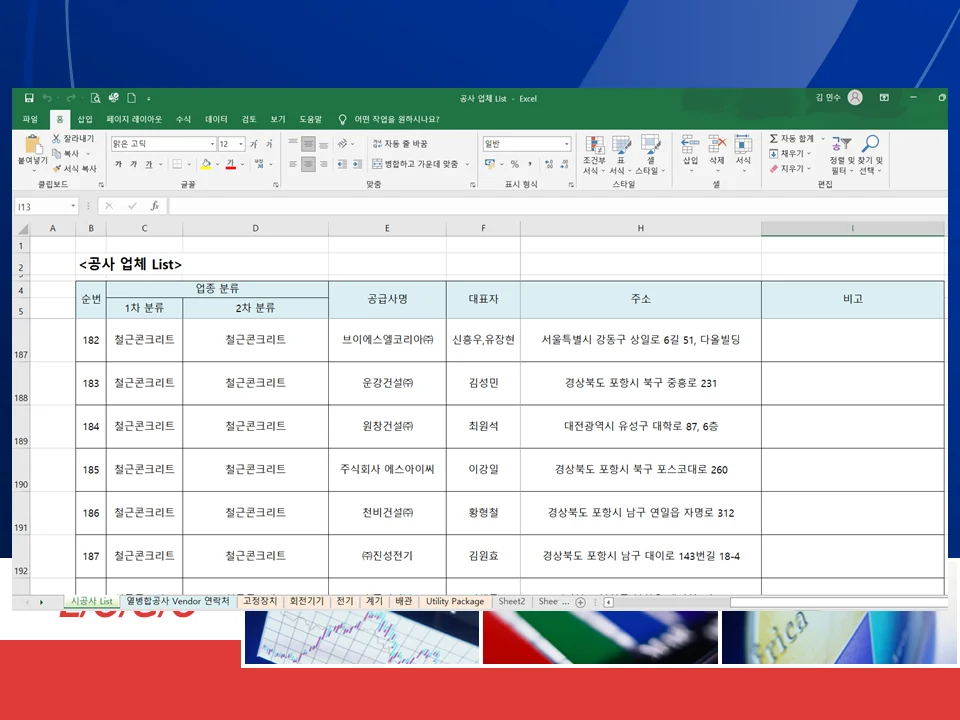Open 지우기 clear options
The image size is (960, 720).
790,168
